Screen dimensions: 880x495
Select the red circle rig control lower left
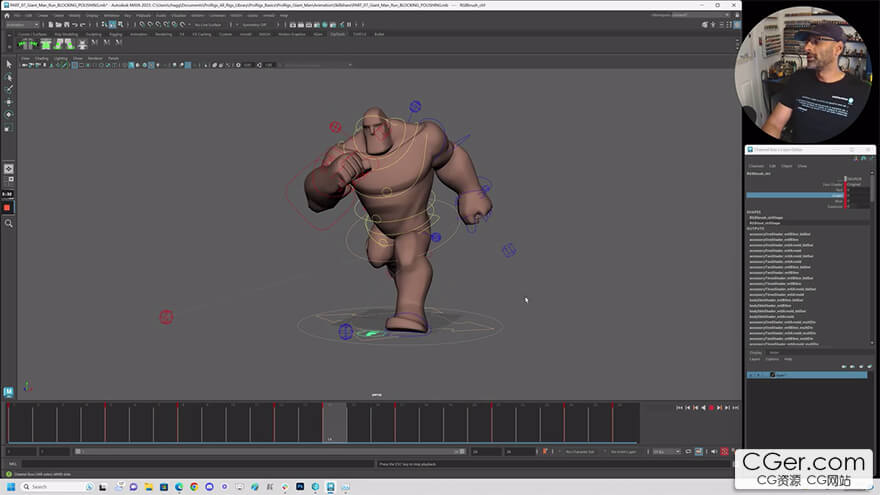pyautogui.click(x=166, y=317)
